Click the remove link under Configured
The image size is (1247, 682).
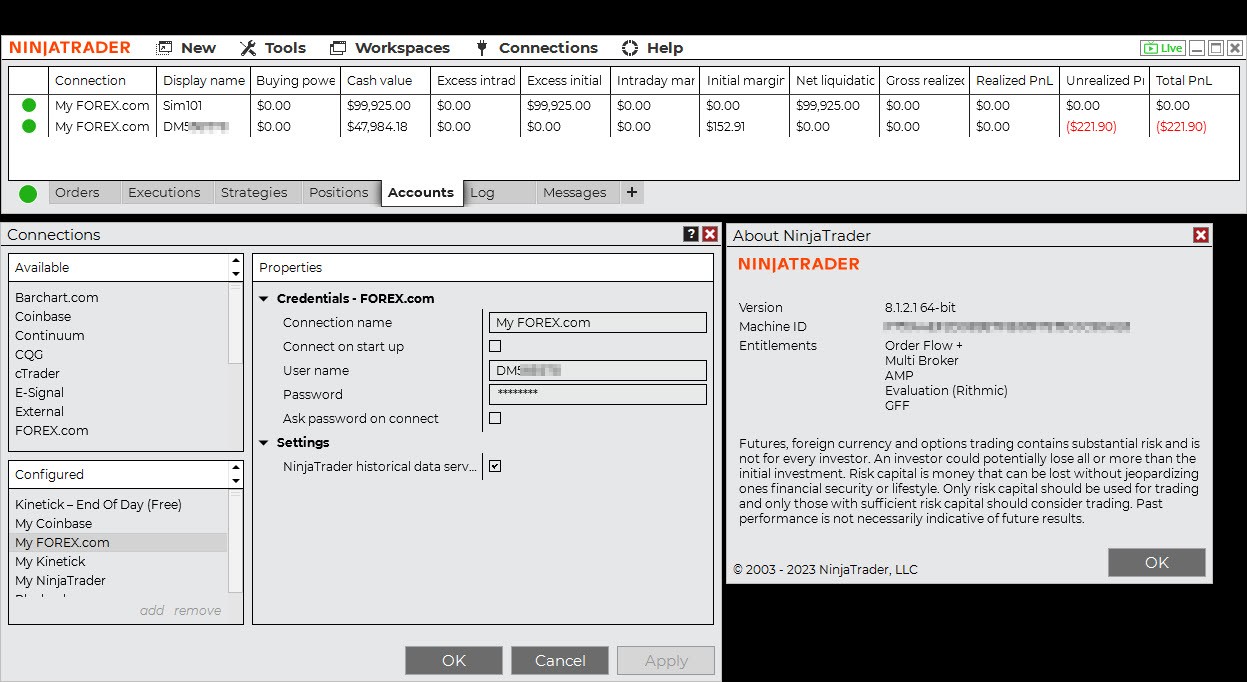pyautogui.click(x=197, y=610)
